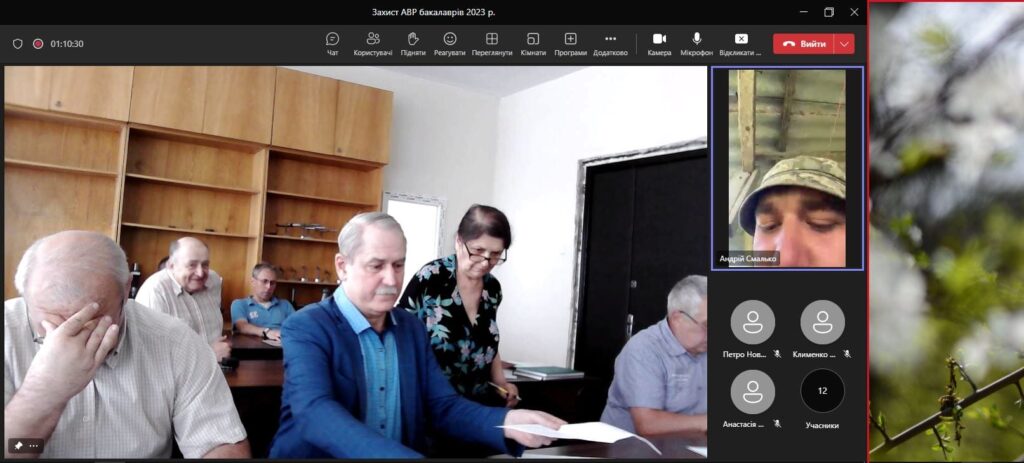1024x463 pixels.
Task: Select Андрій Смалько video tile
Action: [x=786, y=167]
